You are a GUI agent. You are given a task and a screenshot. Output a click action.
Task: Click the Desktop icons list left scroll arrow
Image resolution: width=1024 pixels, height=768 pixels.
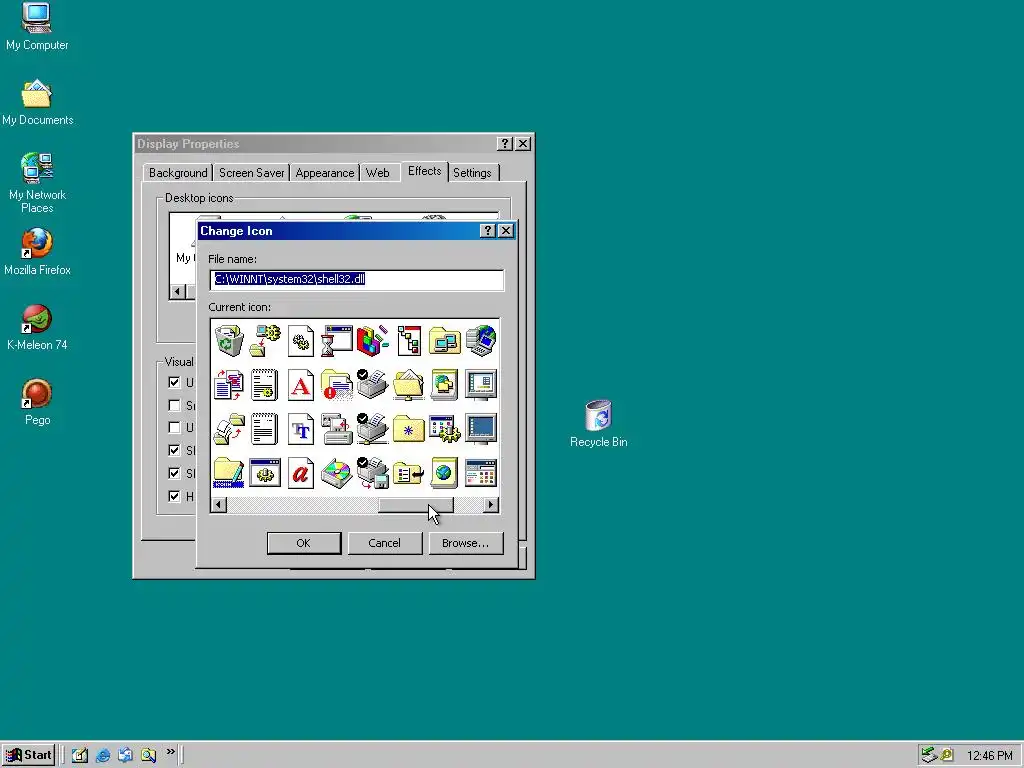(x=178, y=291)
